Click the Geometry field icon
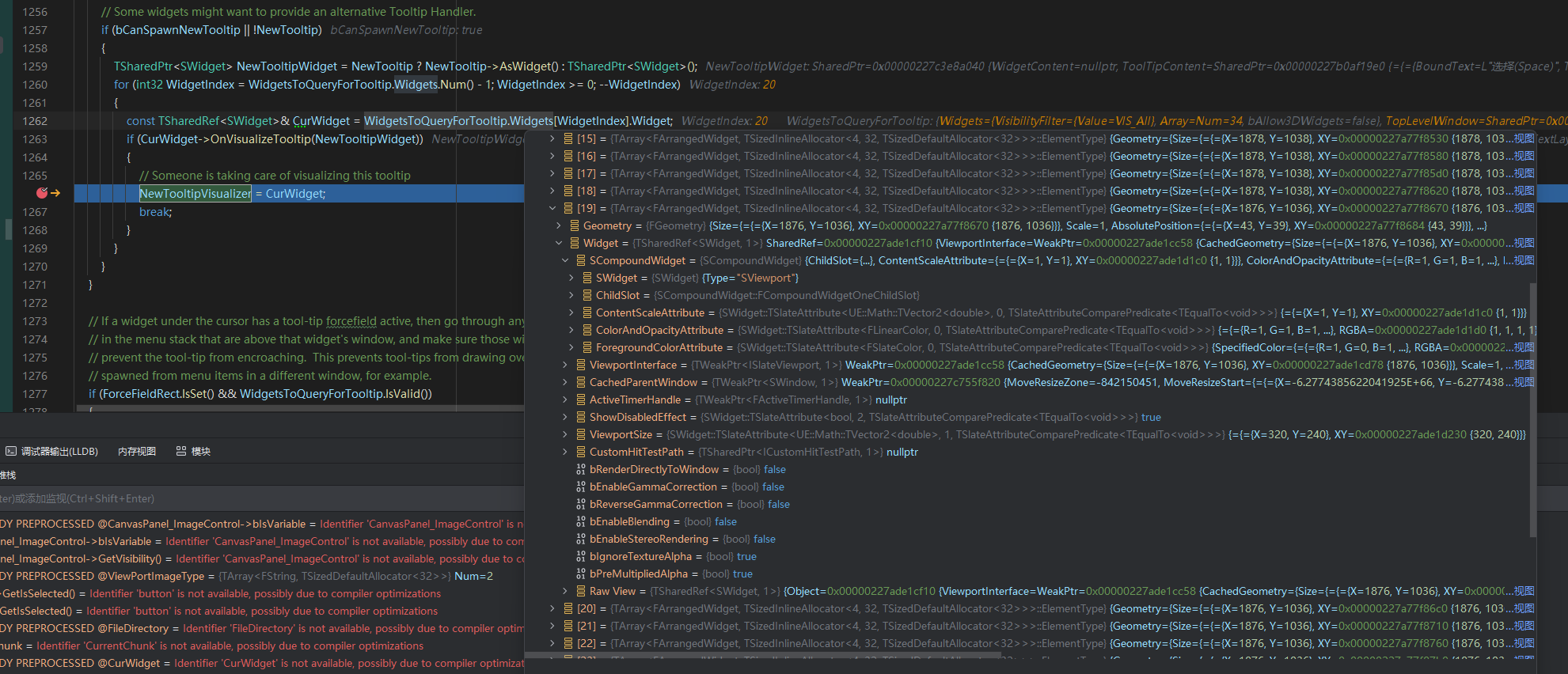Screen dimensions: 1568x674 pyautogui.click(x=575, y=225)
